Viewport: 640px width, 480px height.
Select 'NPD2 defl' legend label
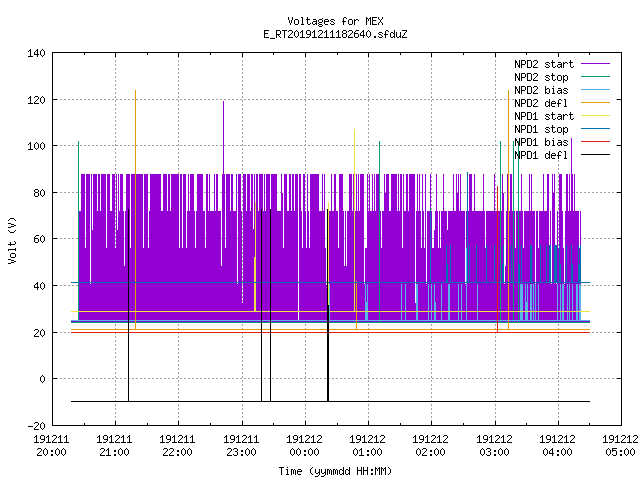click(x=541, y=103)
